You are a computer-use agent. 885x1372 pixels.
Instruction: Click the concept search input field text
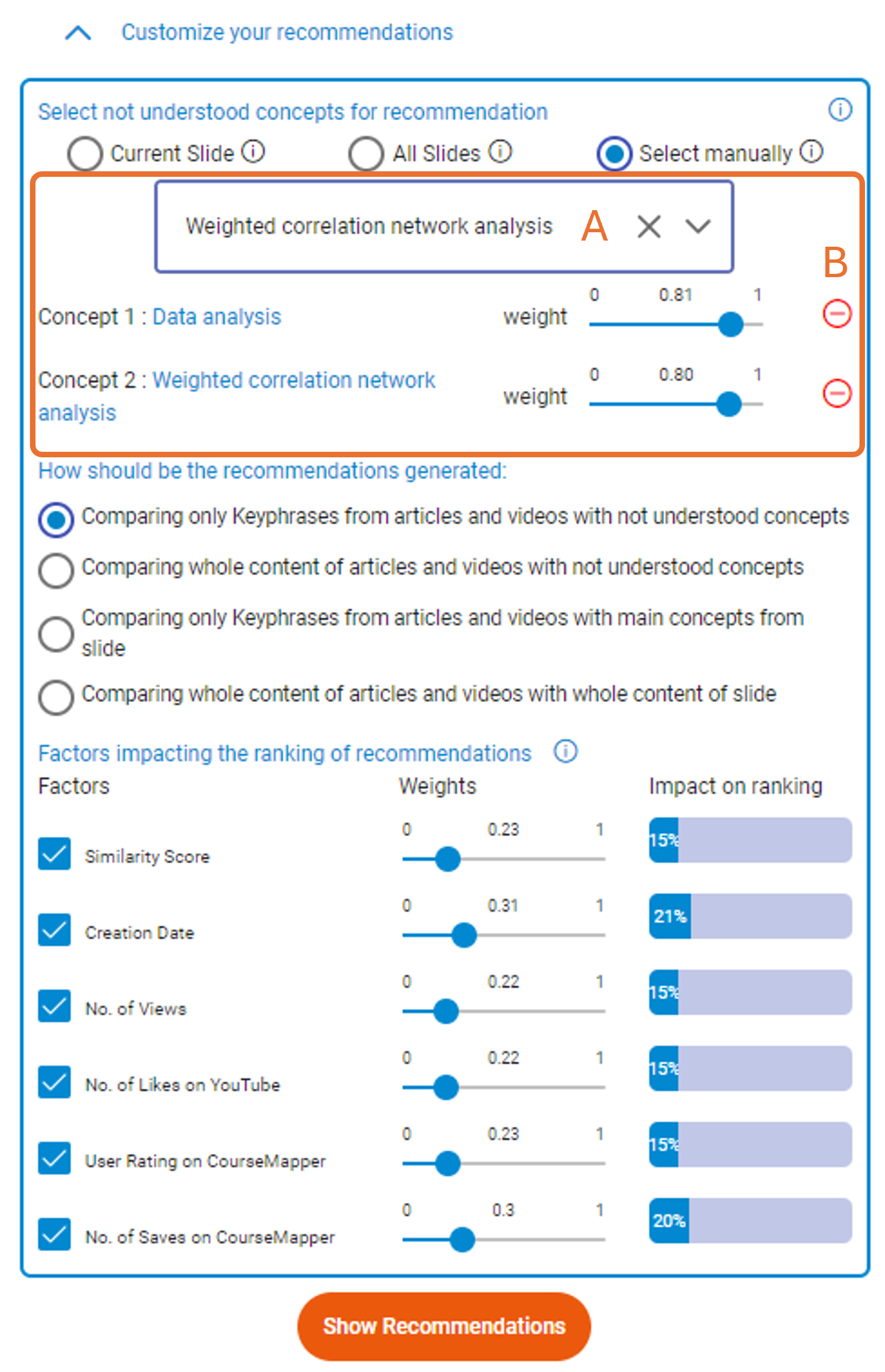point(368,226)
